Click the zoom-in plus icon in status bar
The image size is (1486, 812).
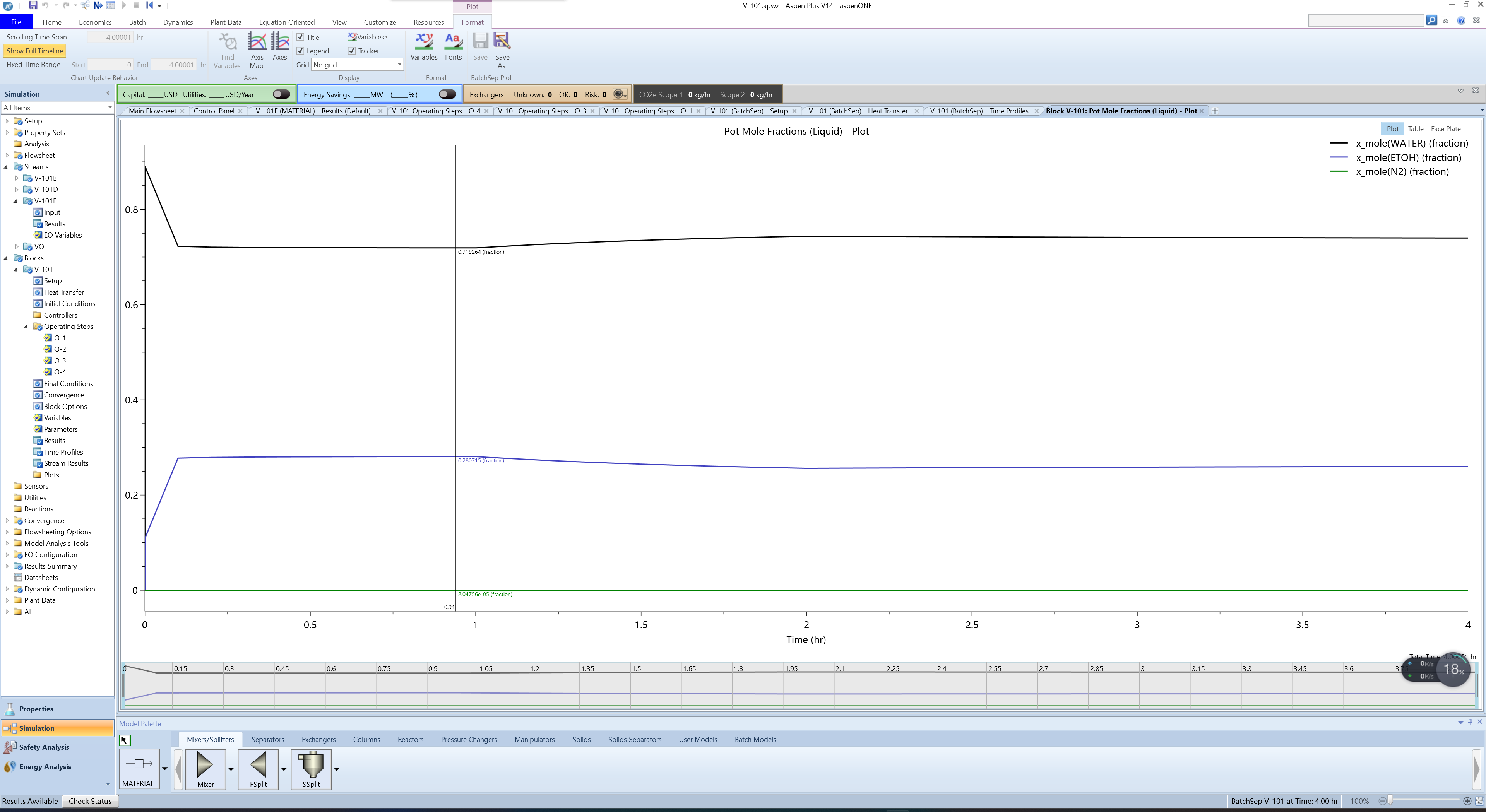point(1467,801)
